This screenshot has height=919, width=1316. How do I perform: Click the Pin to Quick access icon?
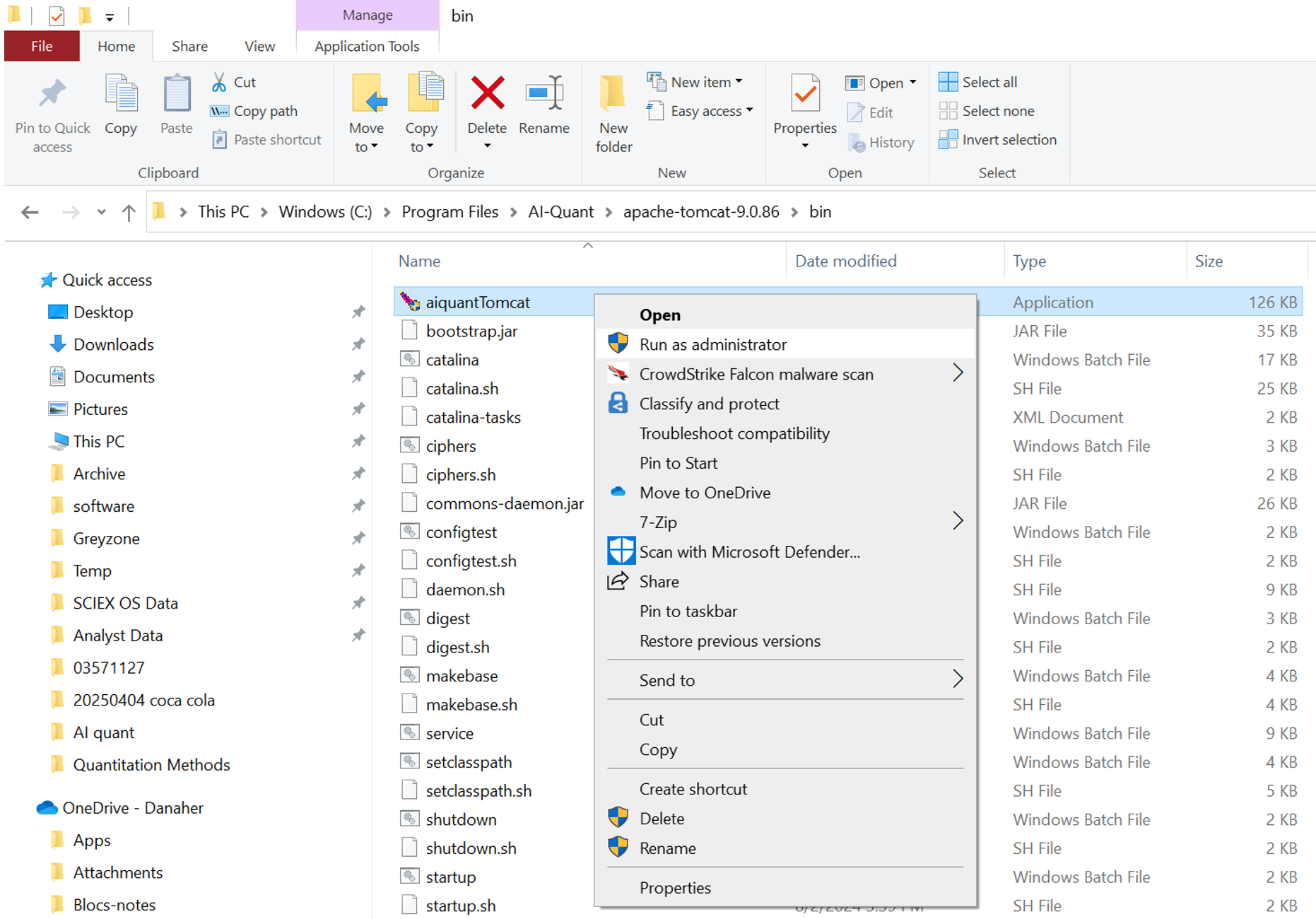(52, 95)
